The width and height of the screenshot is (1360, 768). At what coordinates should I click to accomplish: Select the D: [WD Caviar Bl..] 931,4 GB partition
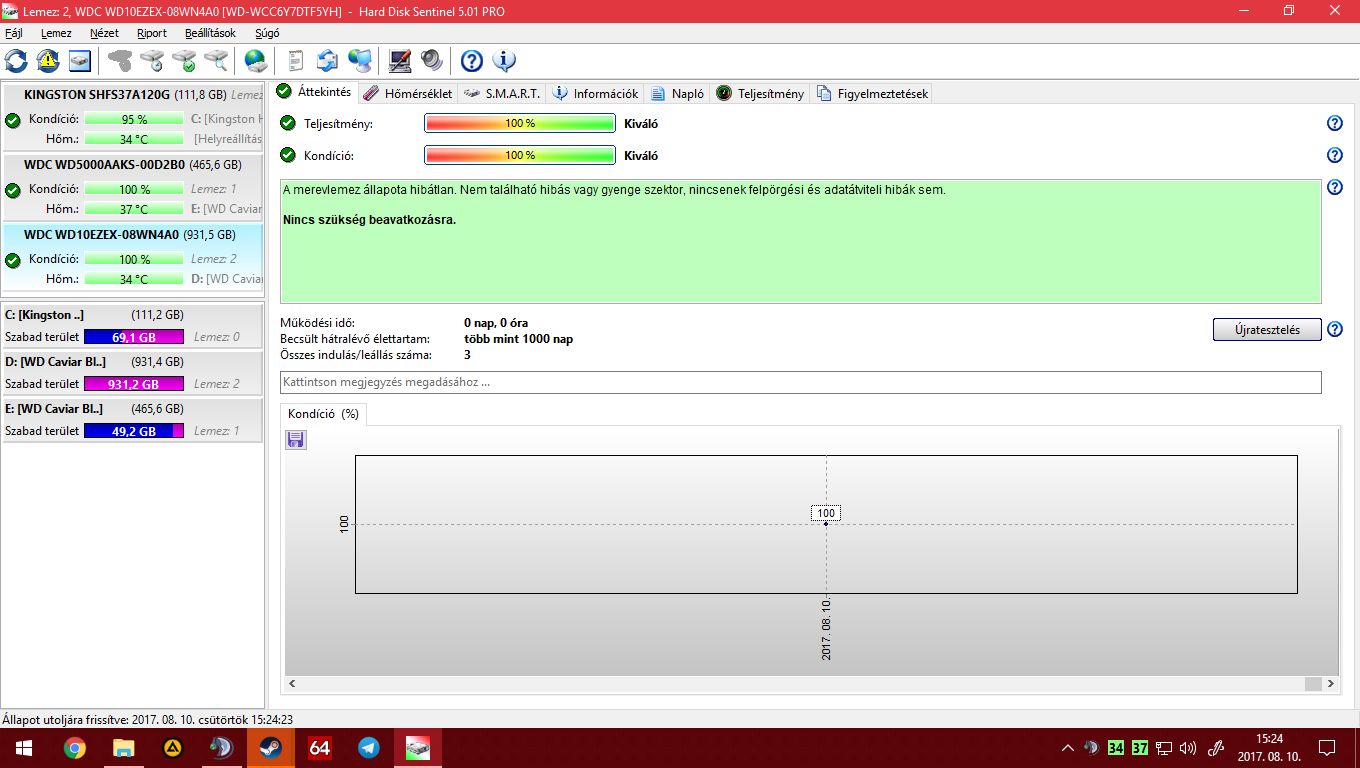(133, 373)
